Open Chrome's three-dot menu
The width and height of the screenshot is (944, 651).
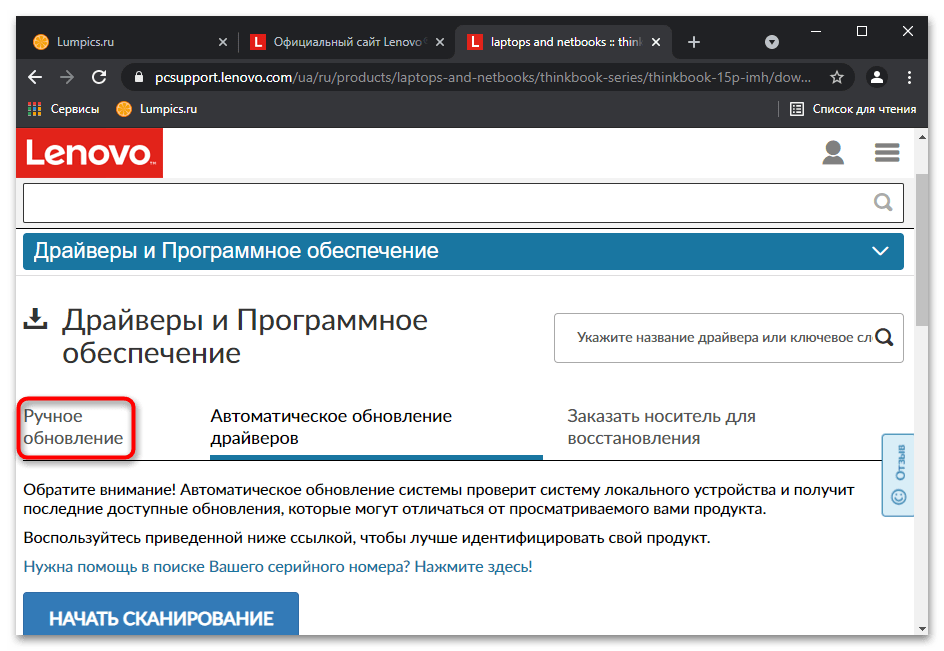point(909,77)
